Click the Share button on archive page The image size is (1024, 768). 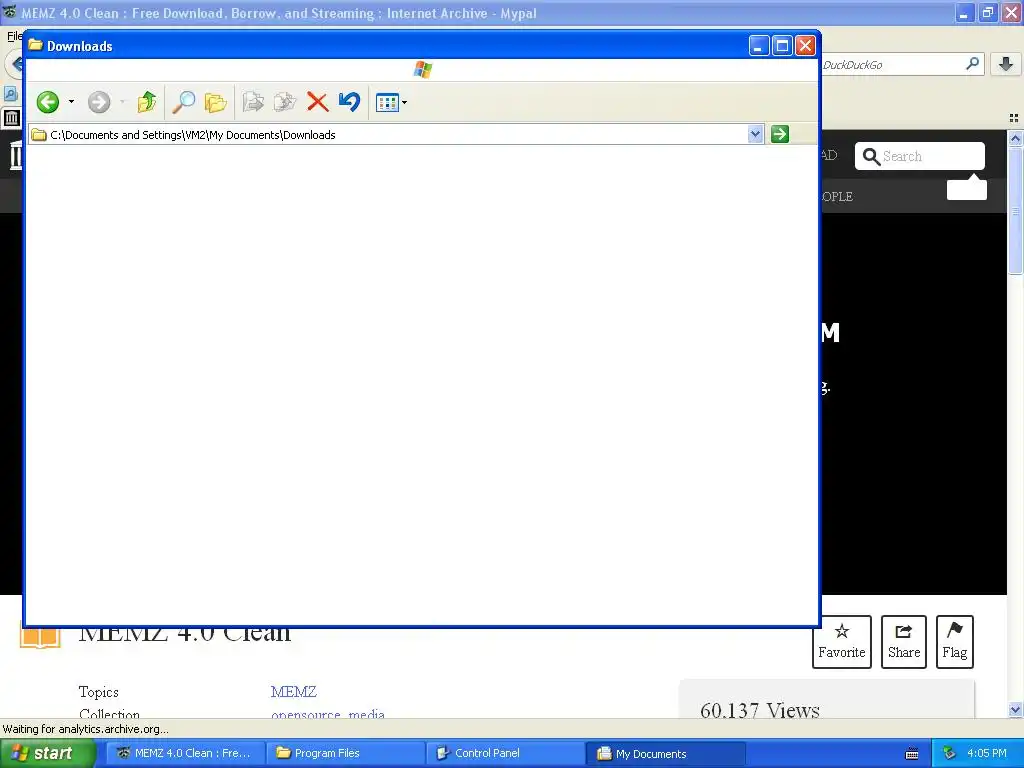pyautogui.click(x=904, y=641)
